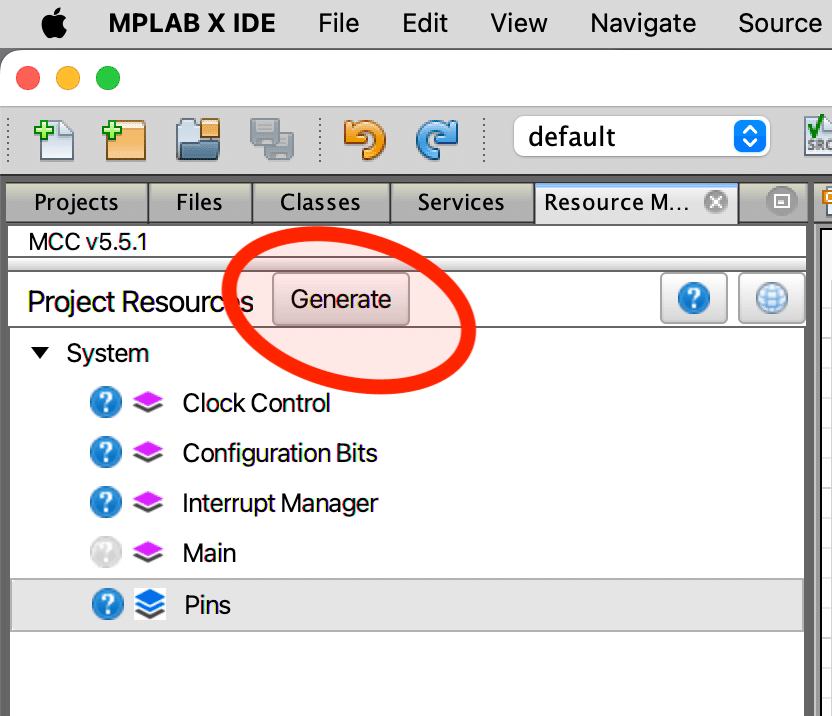Select the Resource M... tab
The width and height of the screenshot is (832, 716).
click(x=617, y=202)
